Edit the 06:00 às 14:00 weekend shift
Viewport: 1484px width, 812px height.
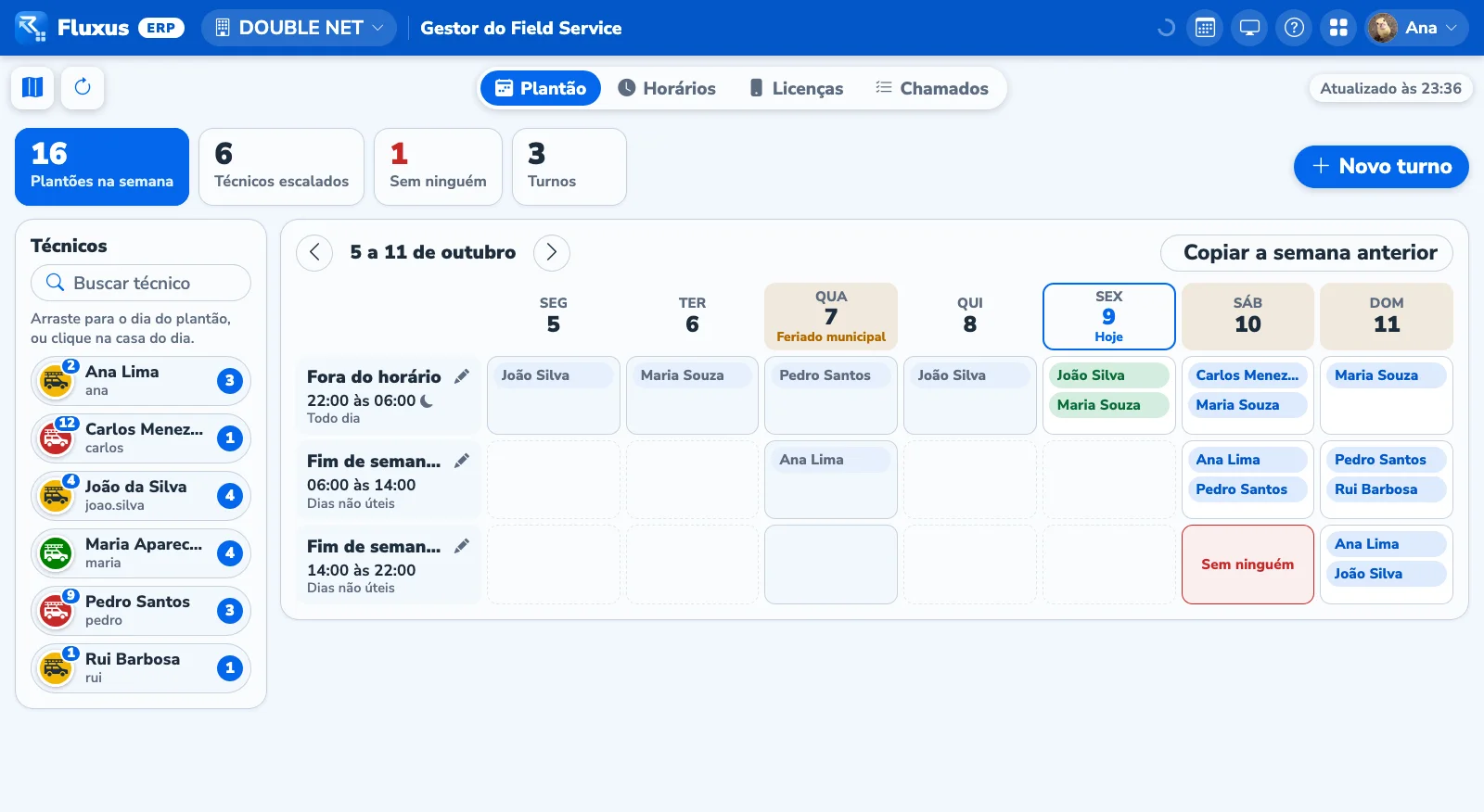(x=462, y=461)
